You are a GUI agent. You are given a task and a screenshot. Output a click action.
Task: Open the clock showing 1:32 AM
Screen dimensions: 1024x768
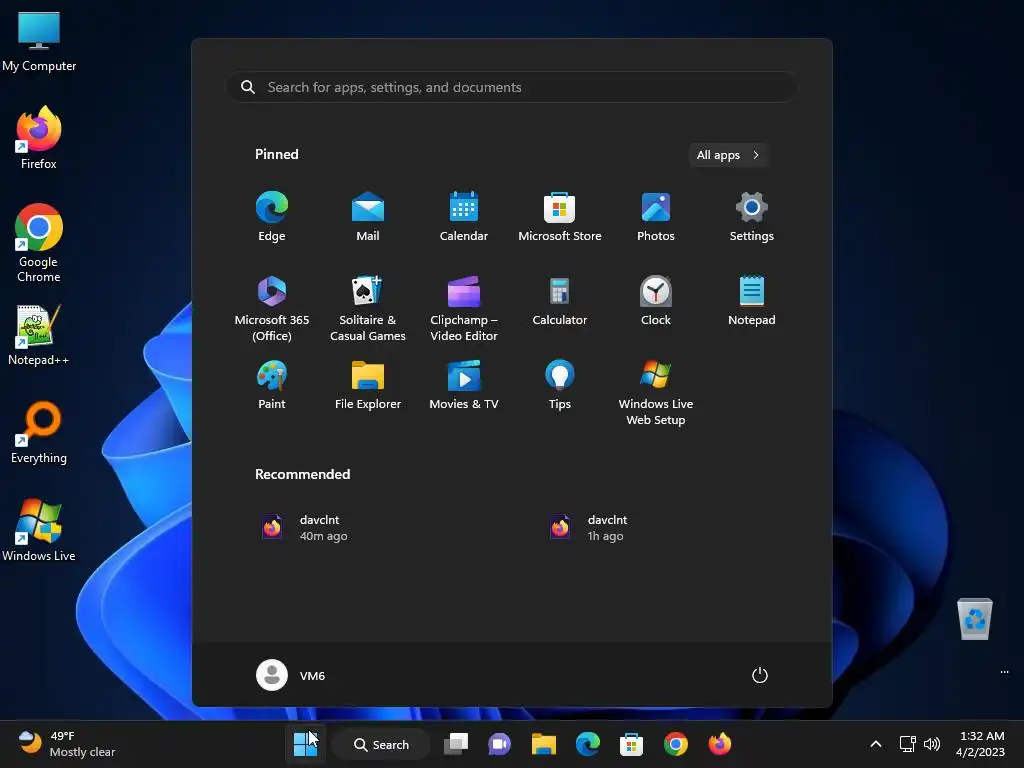click(981, 744)
